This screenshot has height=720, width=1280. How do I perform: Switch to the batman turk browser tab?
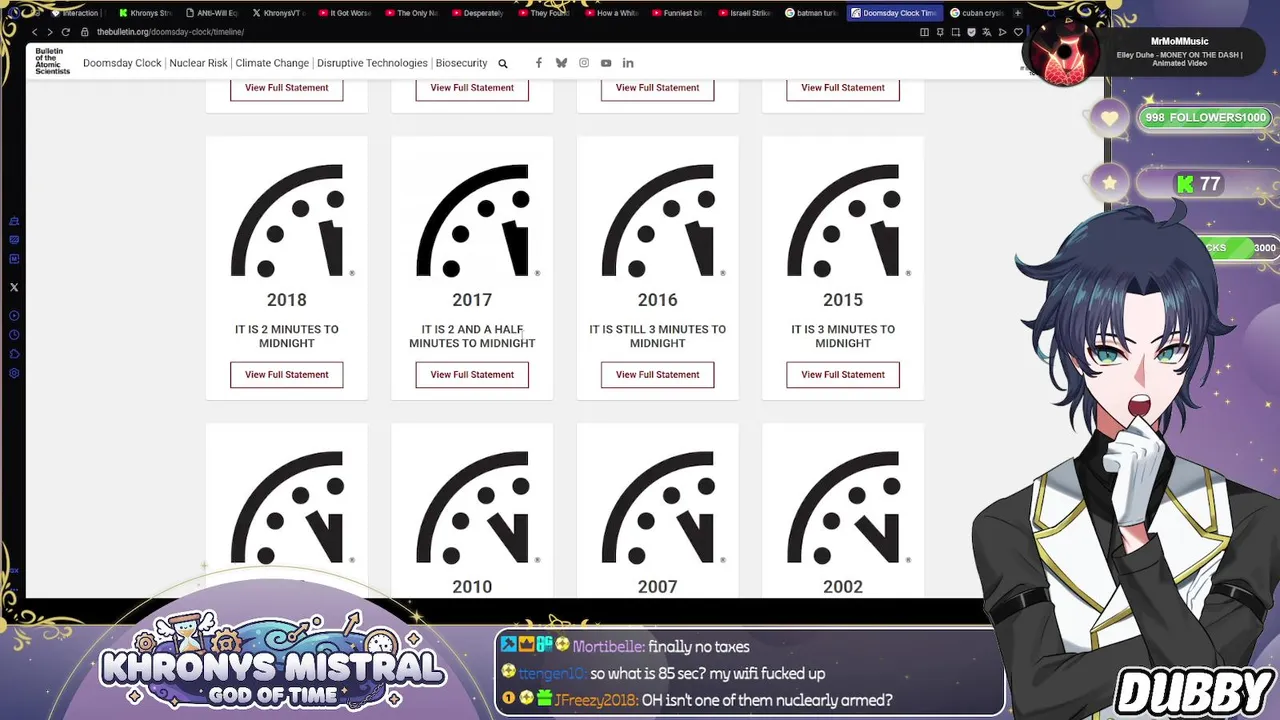point(810,13)
